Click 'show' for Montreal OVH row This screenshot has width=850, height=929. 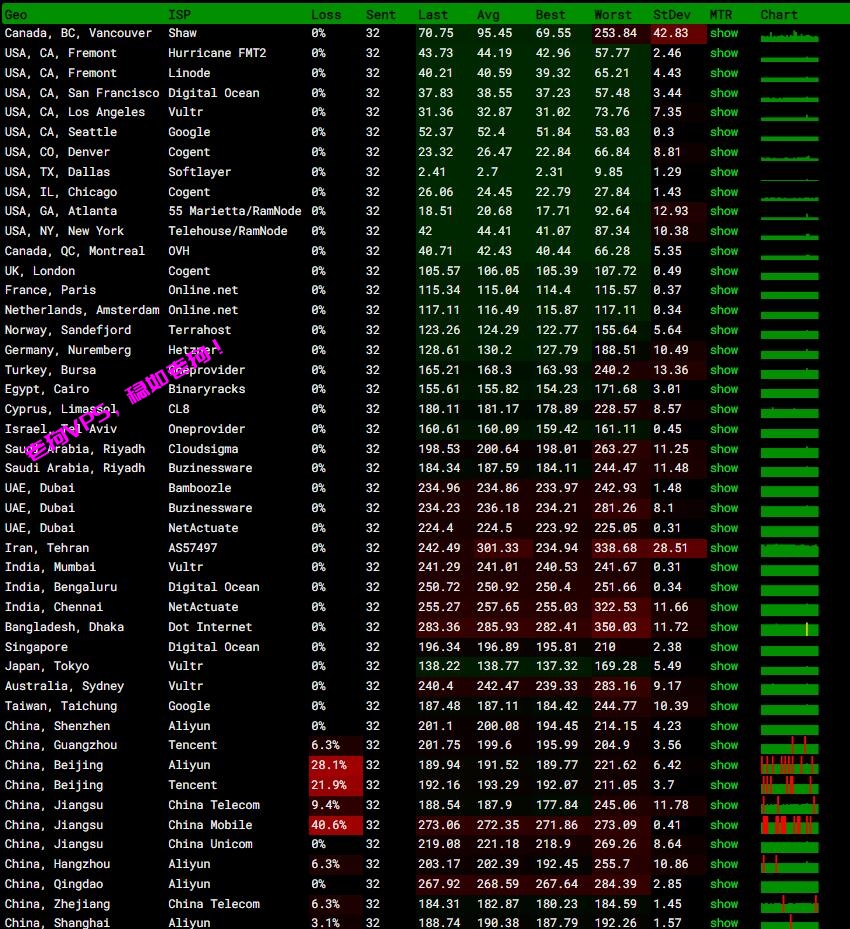tap(724, 251)
